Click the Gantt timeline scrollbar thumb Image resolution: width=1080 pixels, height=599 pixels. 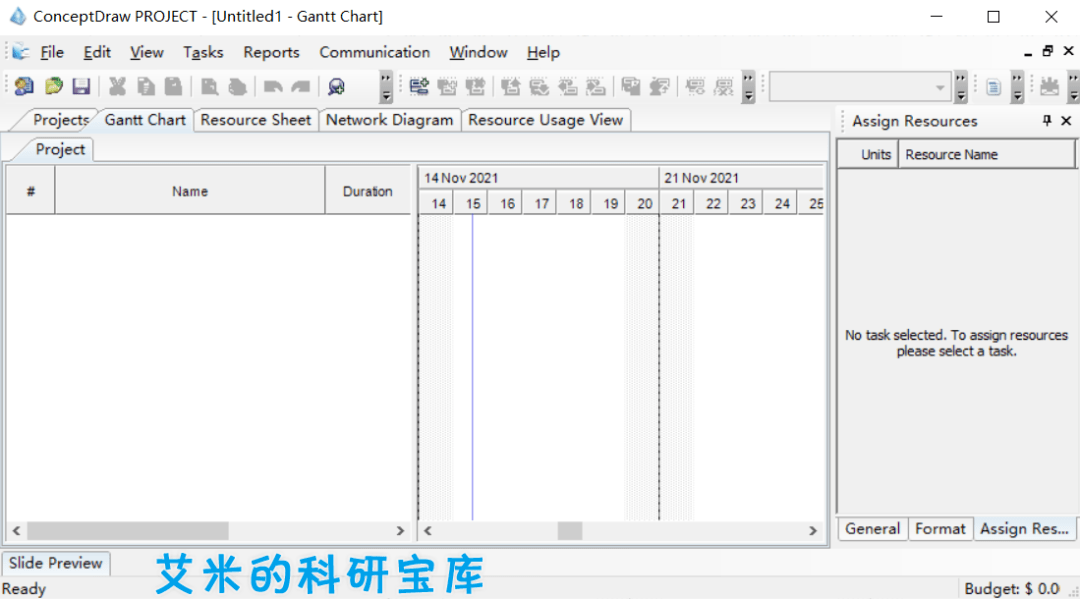pos(570,531)
